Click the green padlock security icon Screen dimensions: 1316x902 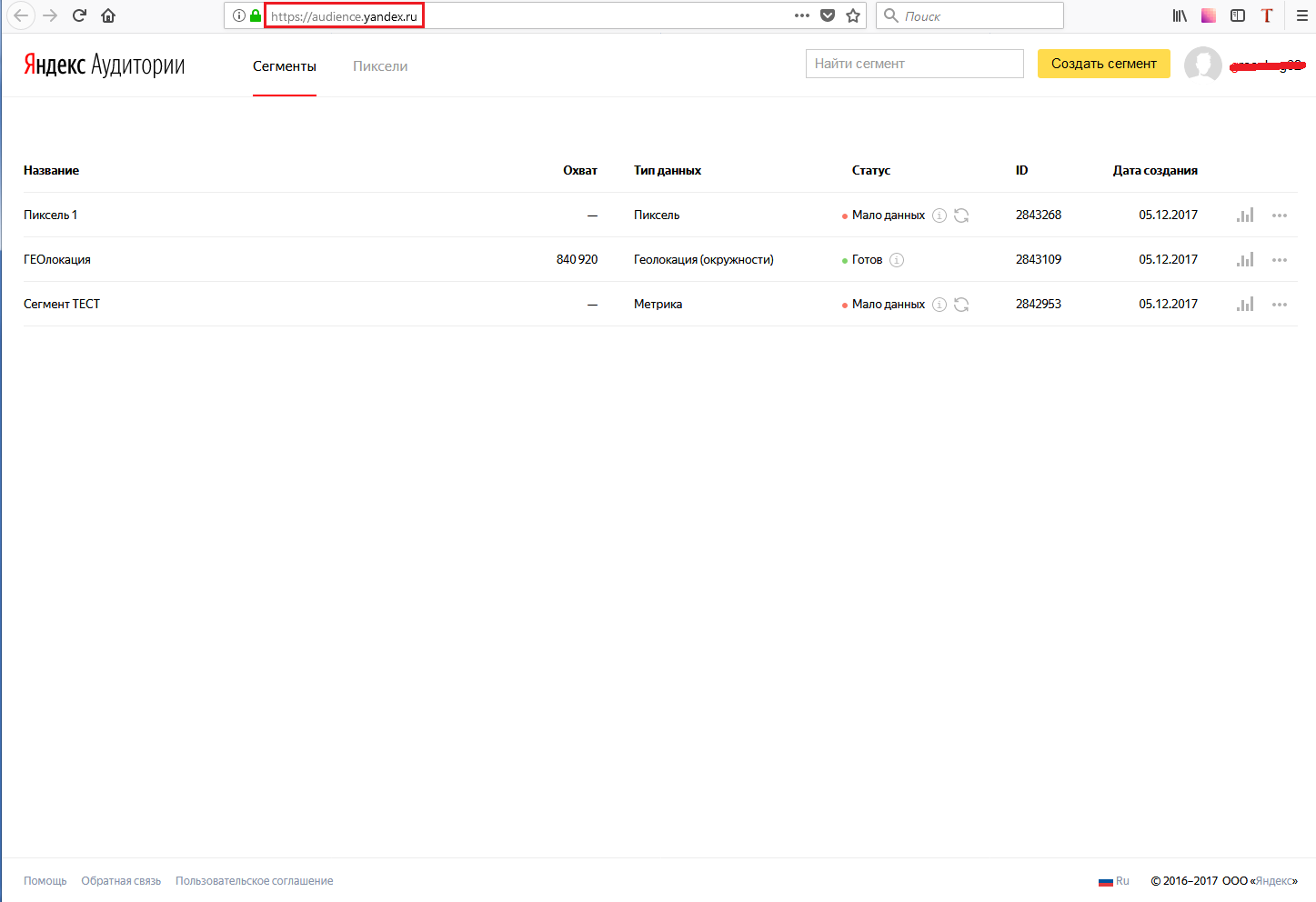point(256,15)
